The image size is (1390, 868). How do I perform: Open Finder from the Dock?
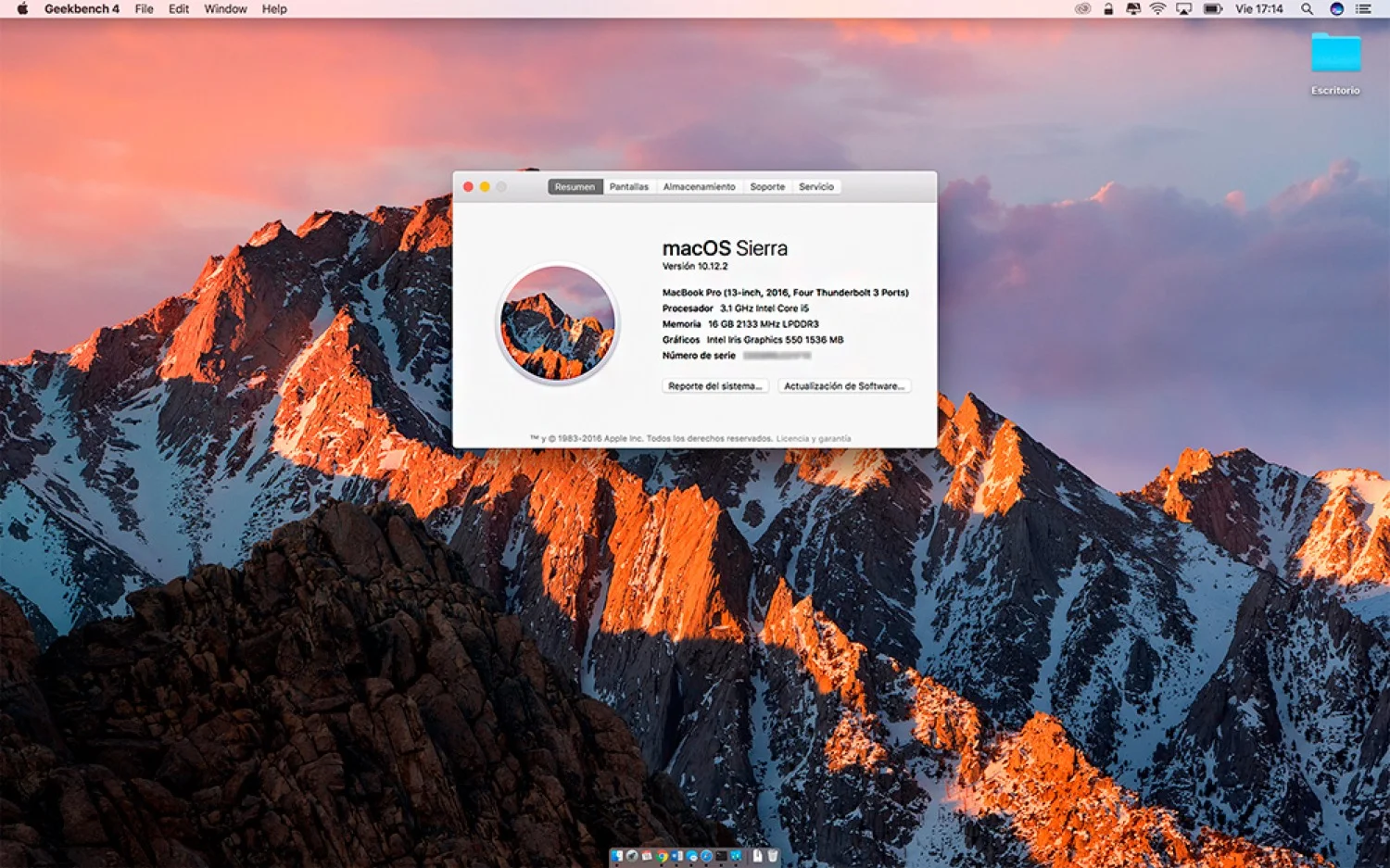tap(617, 856)
